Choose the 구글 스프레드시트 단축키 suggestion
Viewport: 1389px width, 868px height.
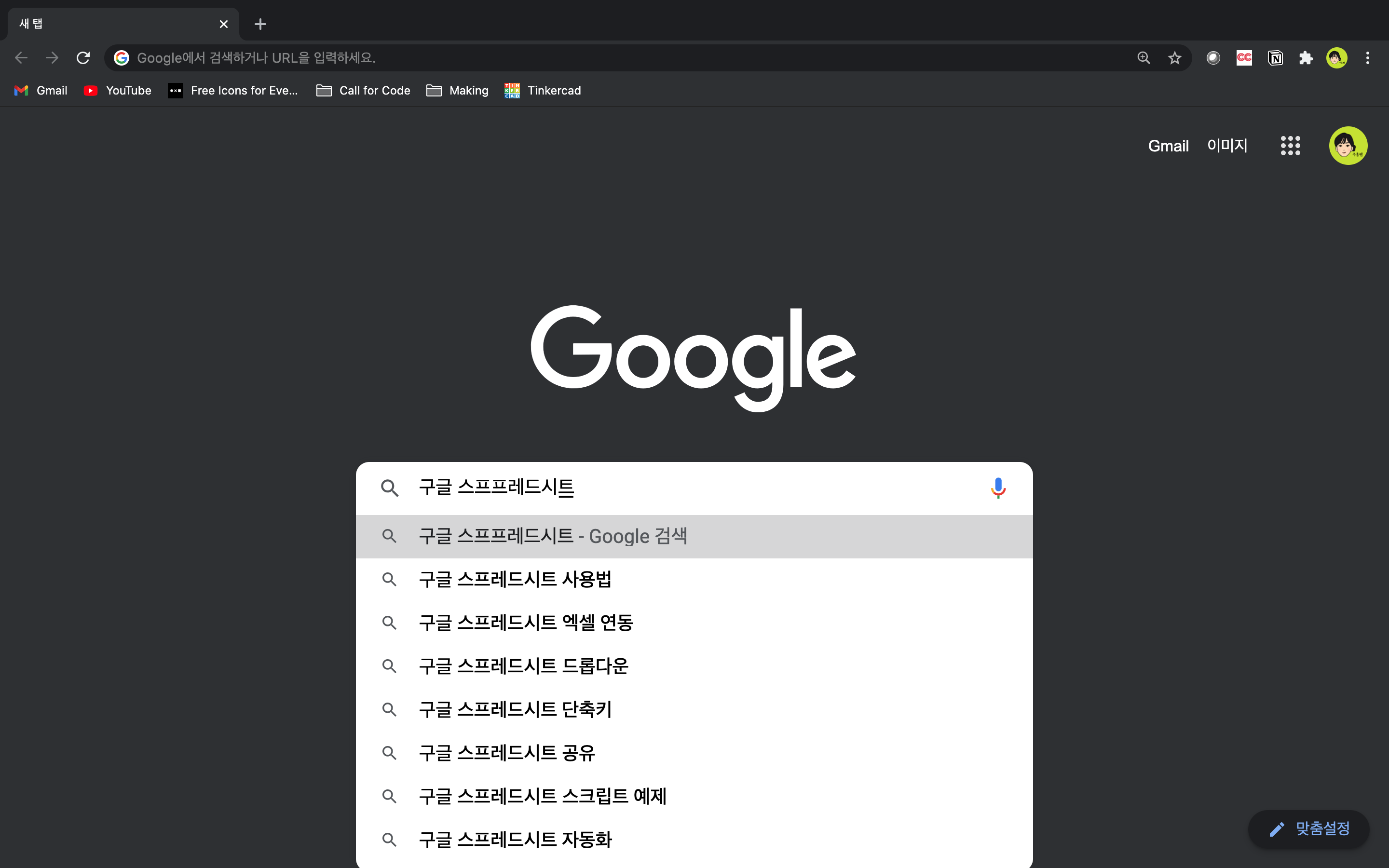(x=515, y=709)
